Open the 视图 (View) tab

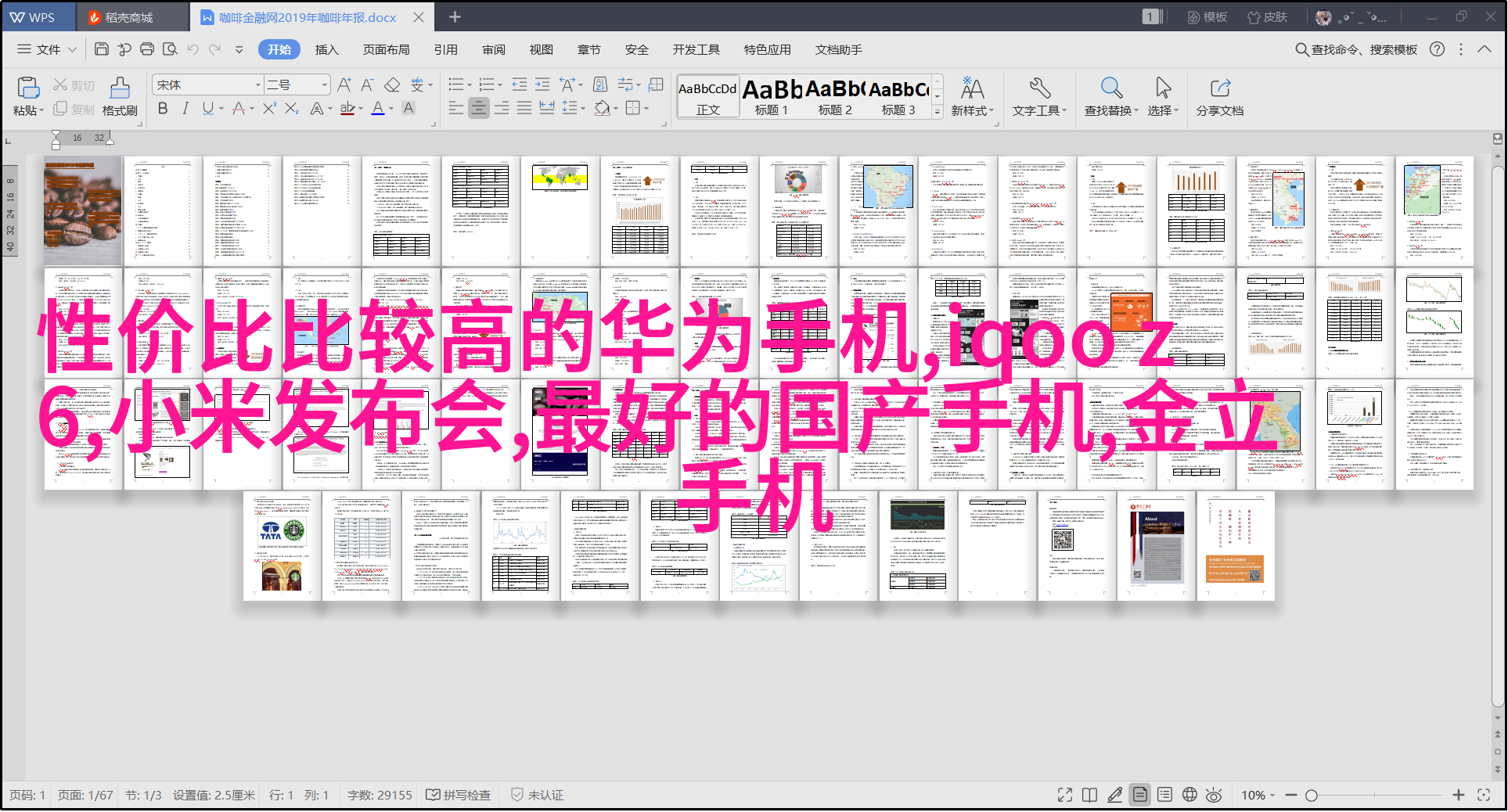click(541, 49)
